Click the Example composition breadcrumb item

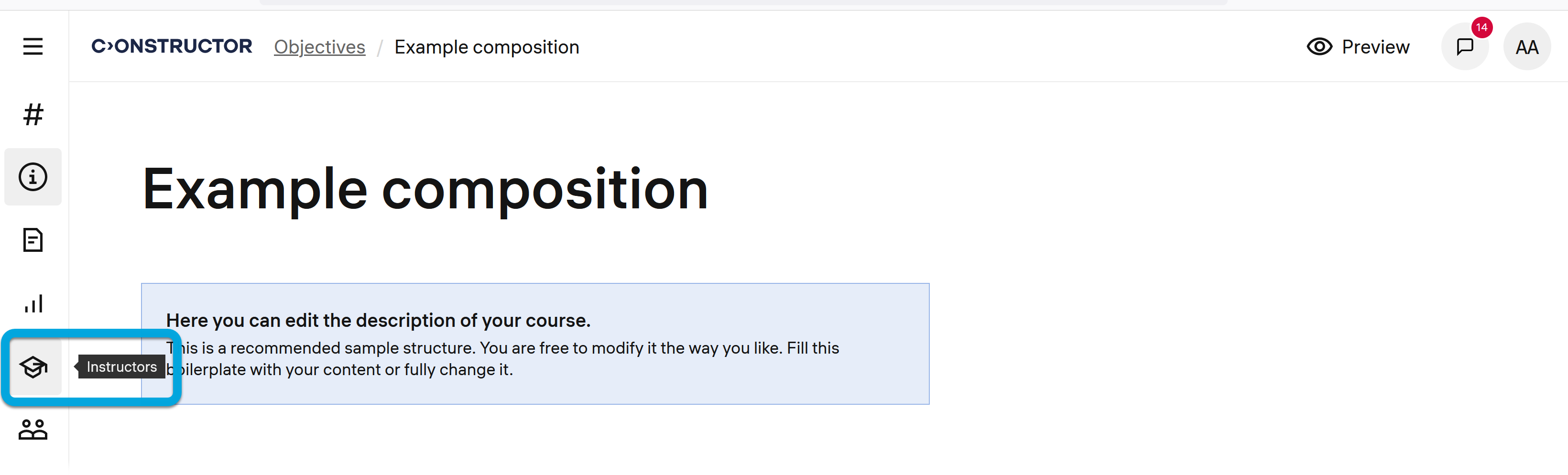tap(486, 47)
